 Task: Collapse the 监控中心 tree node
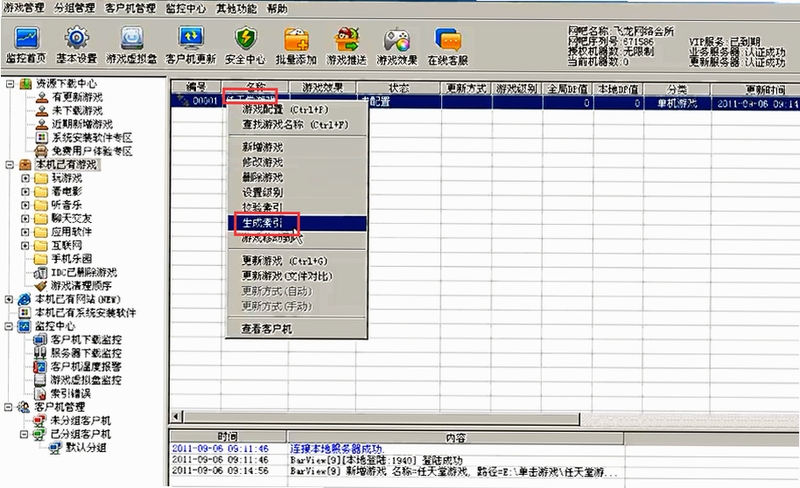(9, 326)
